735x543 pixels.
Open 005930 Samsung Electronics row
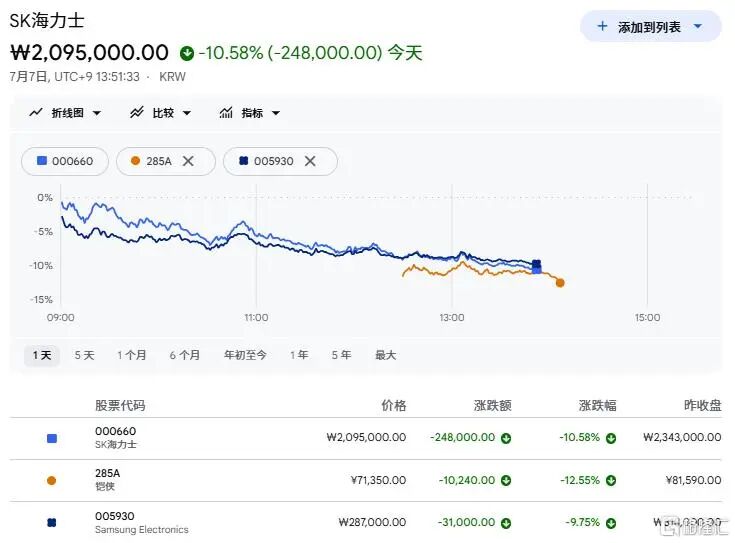pos(366,522)
